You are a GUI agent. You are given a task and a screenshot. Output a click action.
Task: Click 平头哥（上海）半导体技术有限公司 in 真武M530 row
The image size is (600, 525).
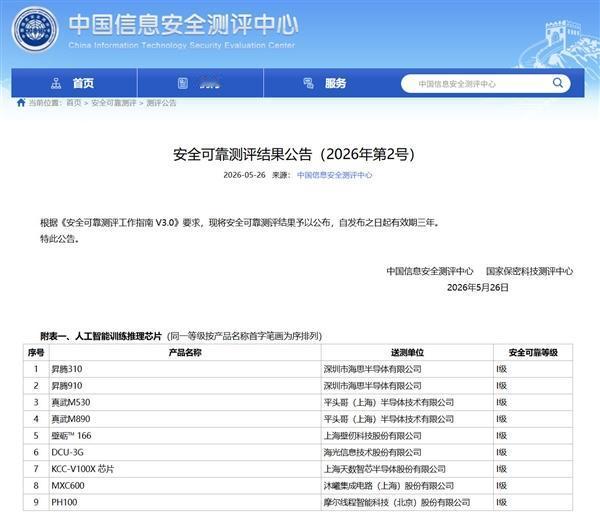389,403
